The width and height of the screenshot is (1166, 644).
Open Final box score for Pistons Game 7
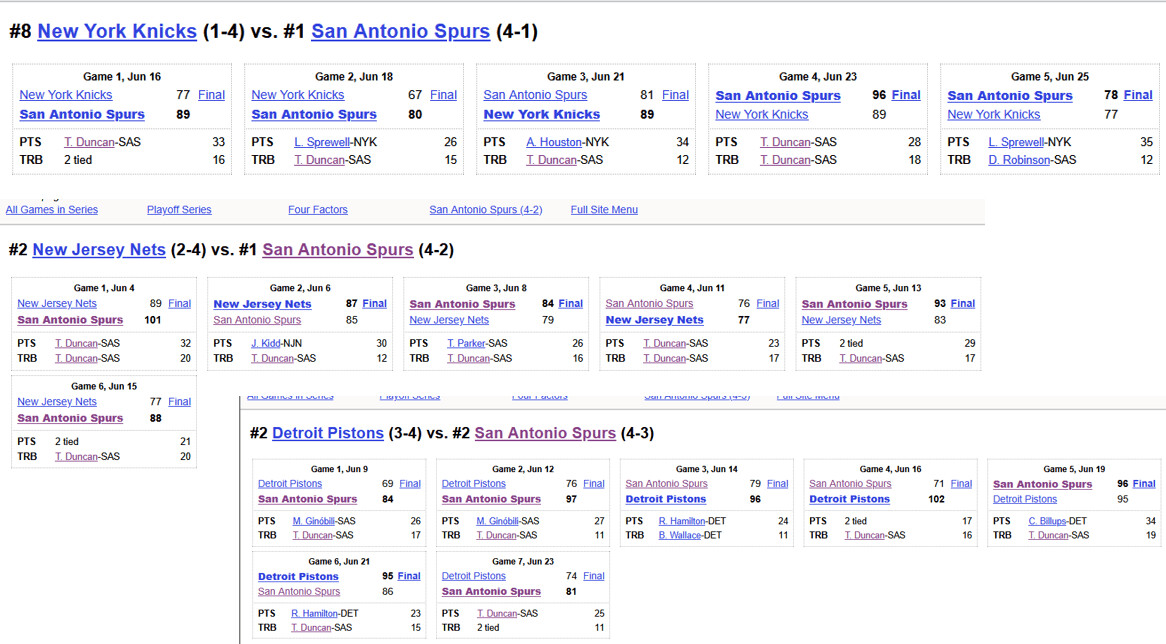(594, 576)
